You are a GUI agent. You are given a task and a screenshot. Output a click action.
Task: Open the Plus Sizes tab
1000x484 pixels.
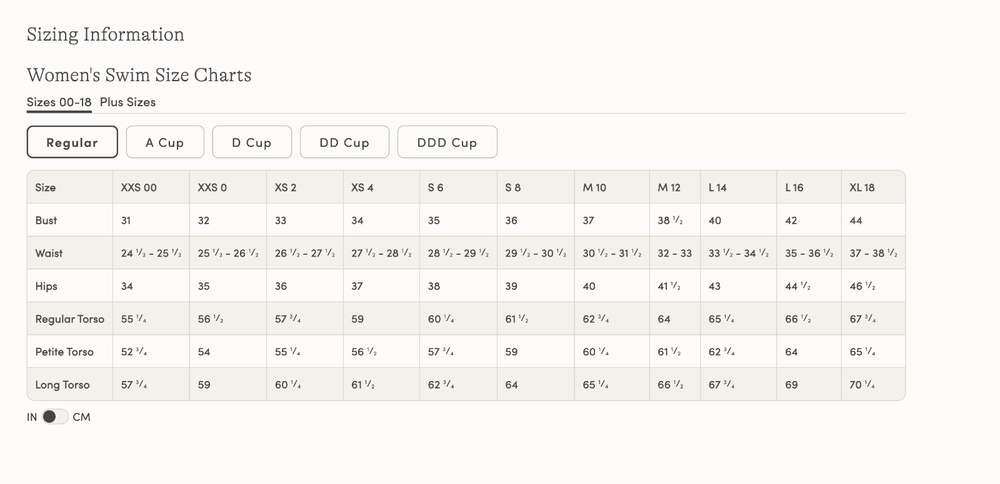pos(127,102)
